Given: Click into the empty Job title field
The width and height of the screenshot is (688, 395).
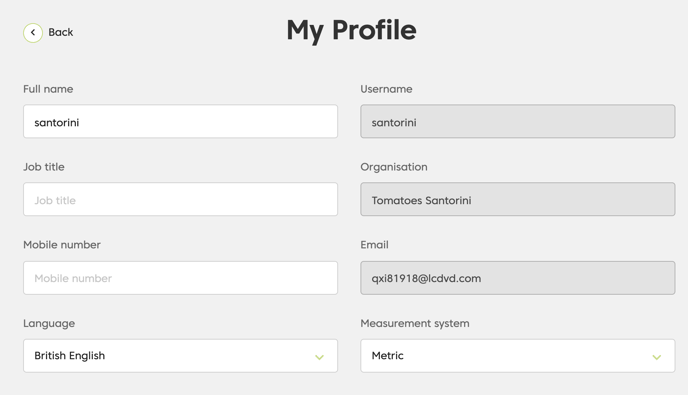Looking at the screenshot, I should tap(180, 199).
